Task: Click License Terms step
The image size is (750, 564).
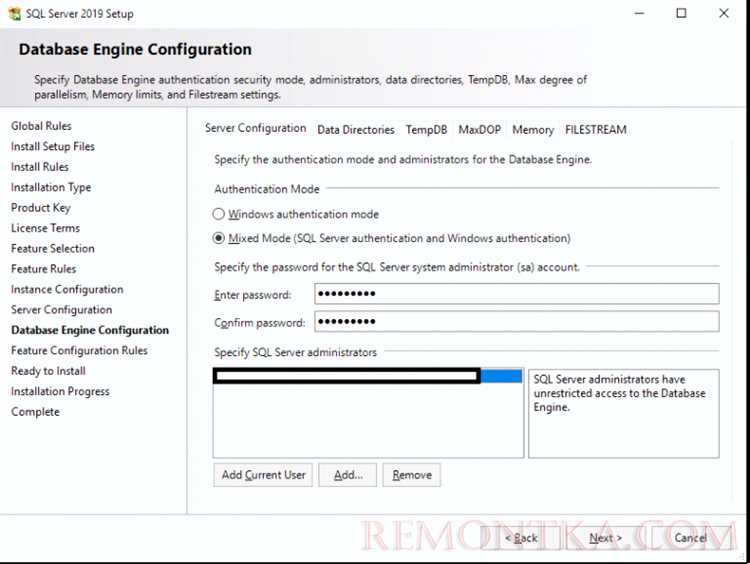Action: coord(45,228)
